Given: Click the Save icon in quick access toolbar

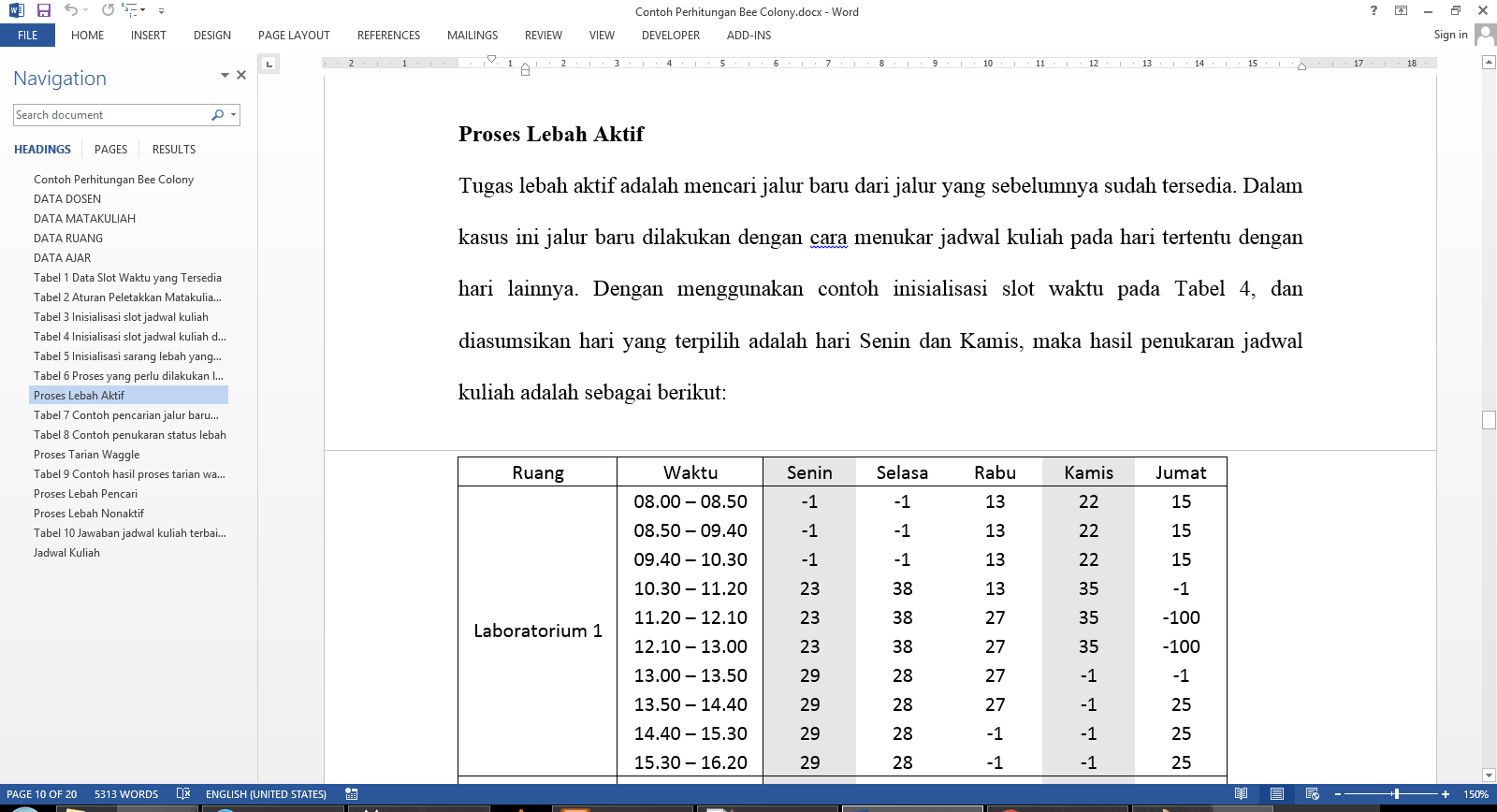Looking at the screenshot, I should click(x=43, y=10).
